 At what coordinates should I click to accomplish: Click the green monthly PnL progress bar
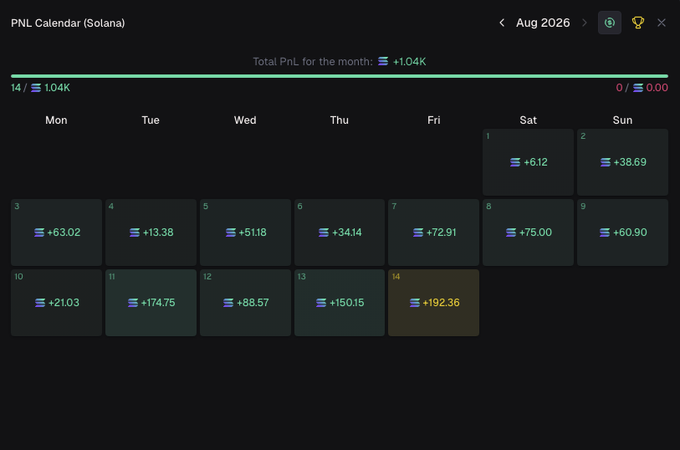point(339,76)
